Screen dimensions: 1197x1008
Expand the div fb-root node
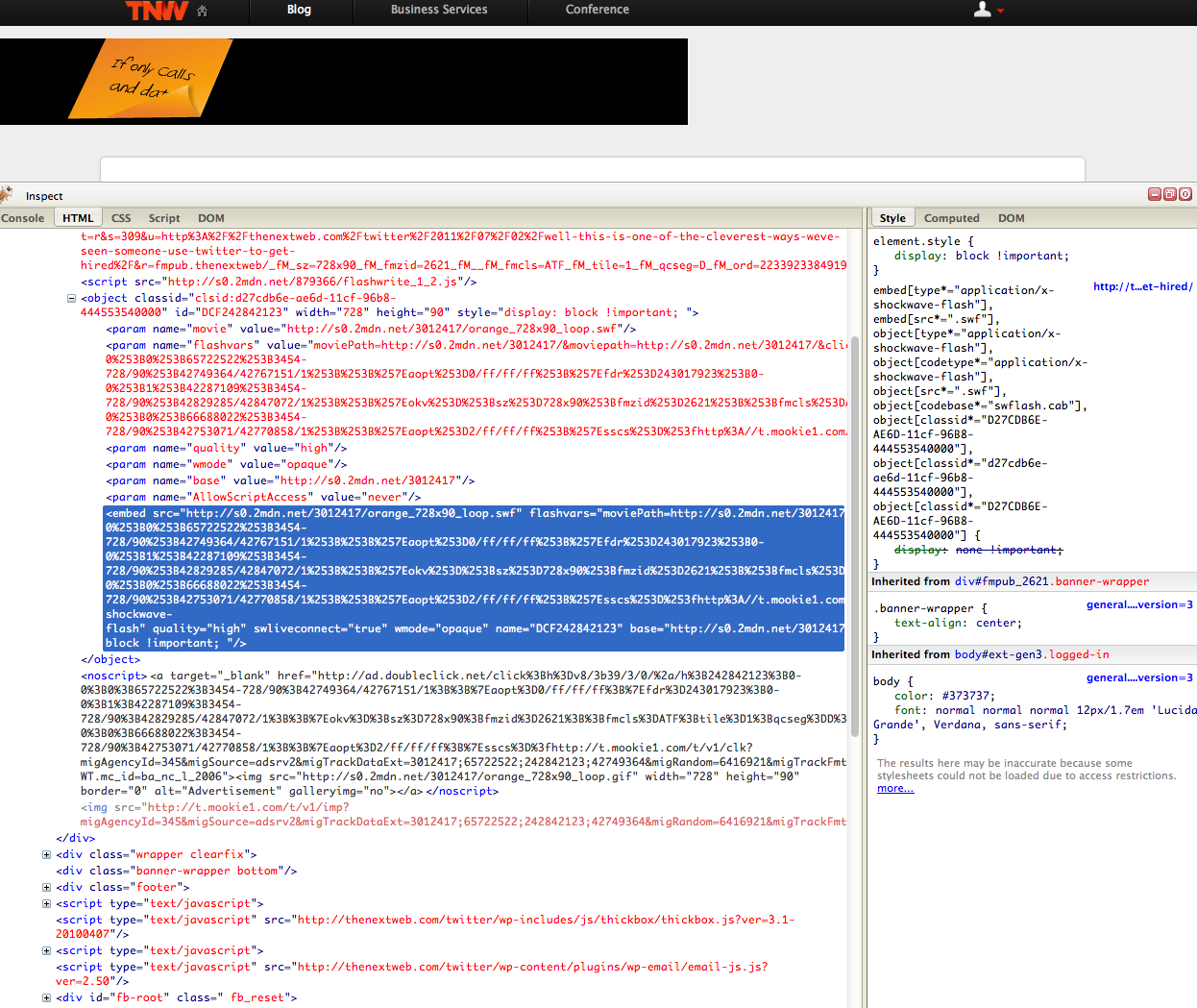click(x=46, y=997)
